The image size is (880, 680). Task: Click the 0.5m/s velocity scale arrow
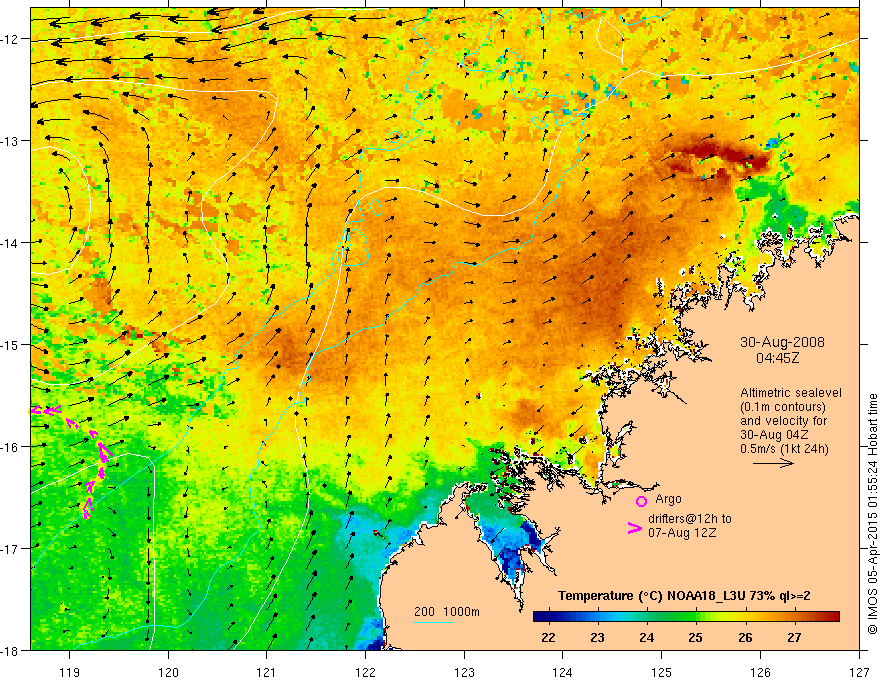[x=773, y=463]
